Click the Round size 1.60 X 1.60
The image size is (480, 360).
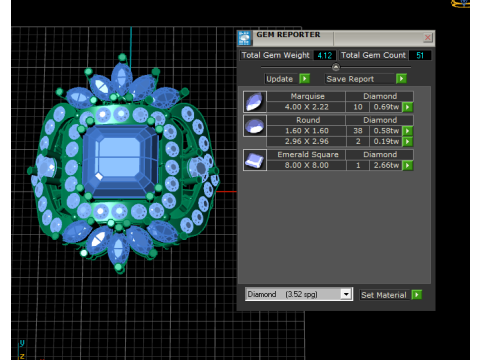click(x=306, y=131)
